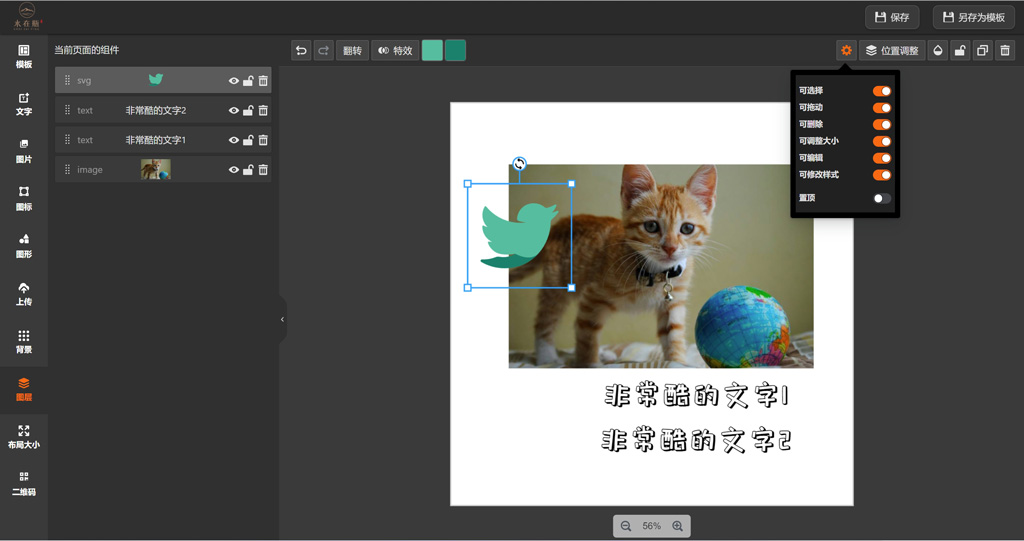Open 布局大小 layout size settings
The width and height of the screenshot is (1024, 541).
(x=24, y=436)
